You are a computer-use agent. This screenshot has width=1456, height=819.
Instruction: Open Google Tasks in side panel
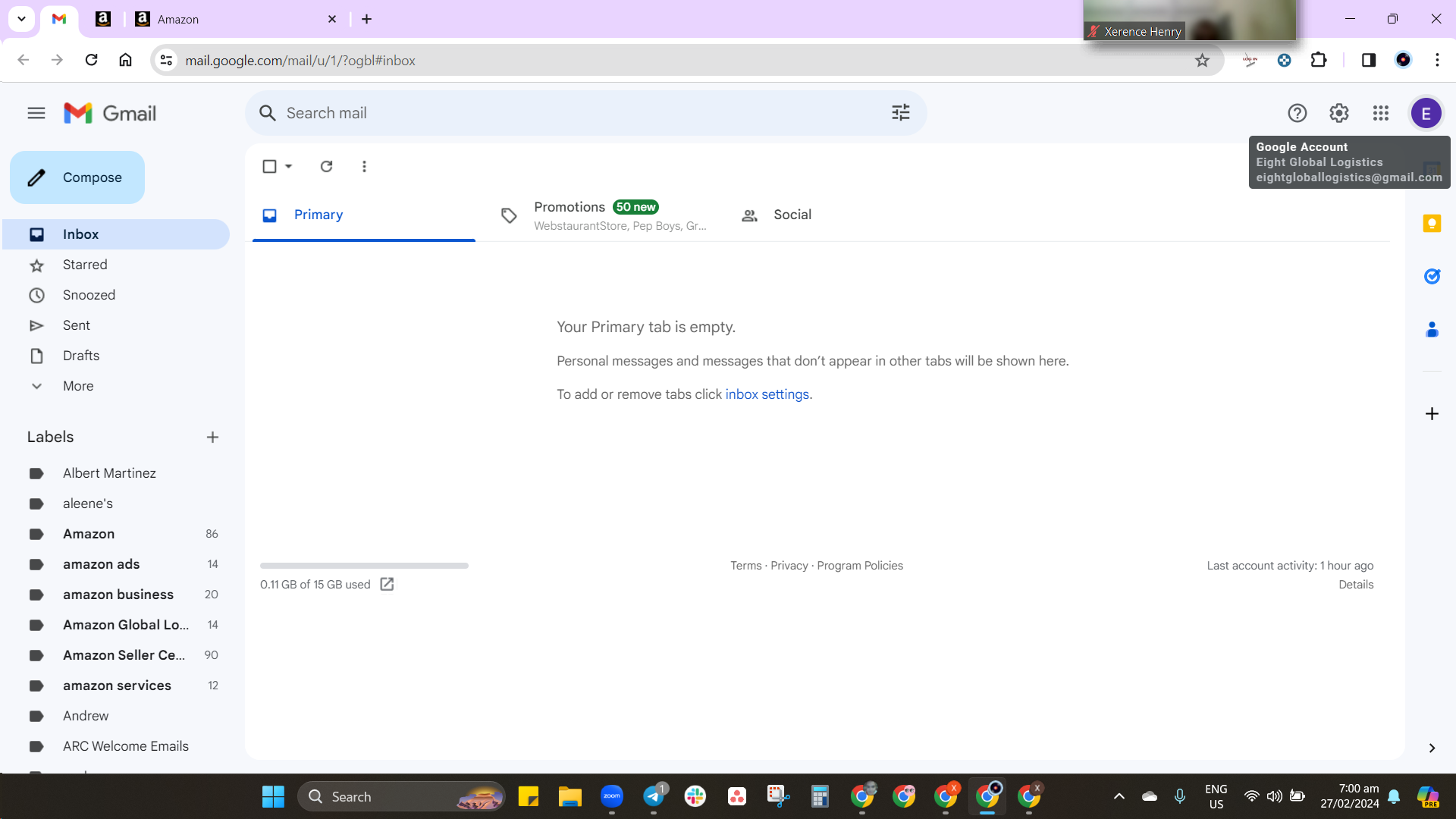point(1432,276)
